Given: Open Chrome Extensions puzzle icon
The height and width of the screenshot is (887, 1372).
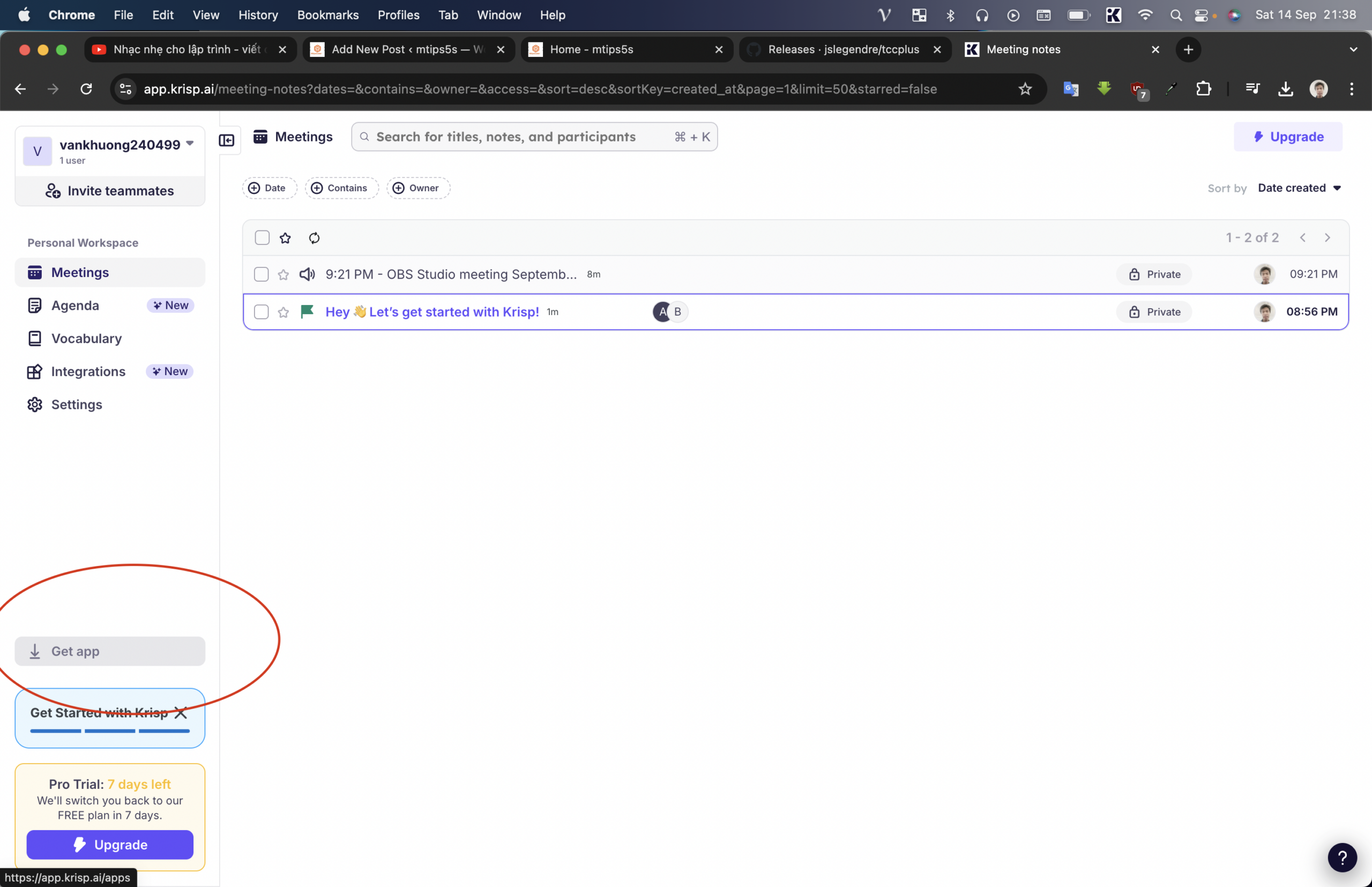Looking at the screenshot, I should [x=1203, y=89].
